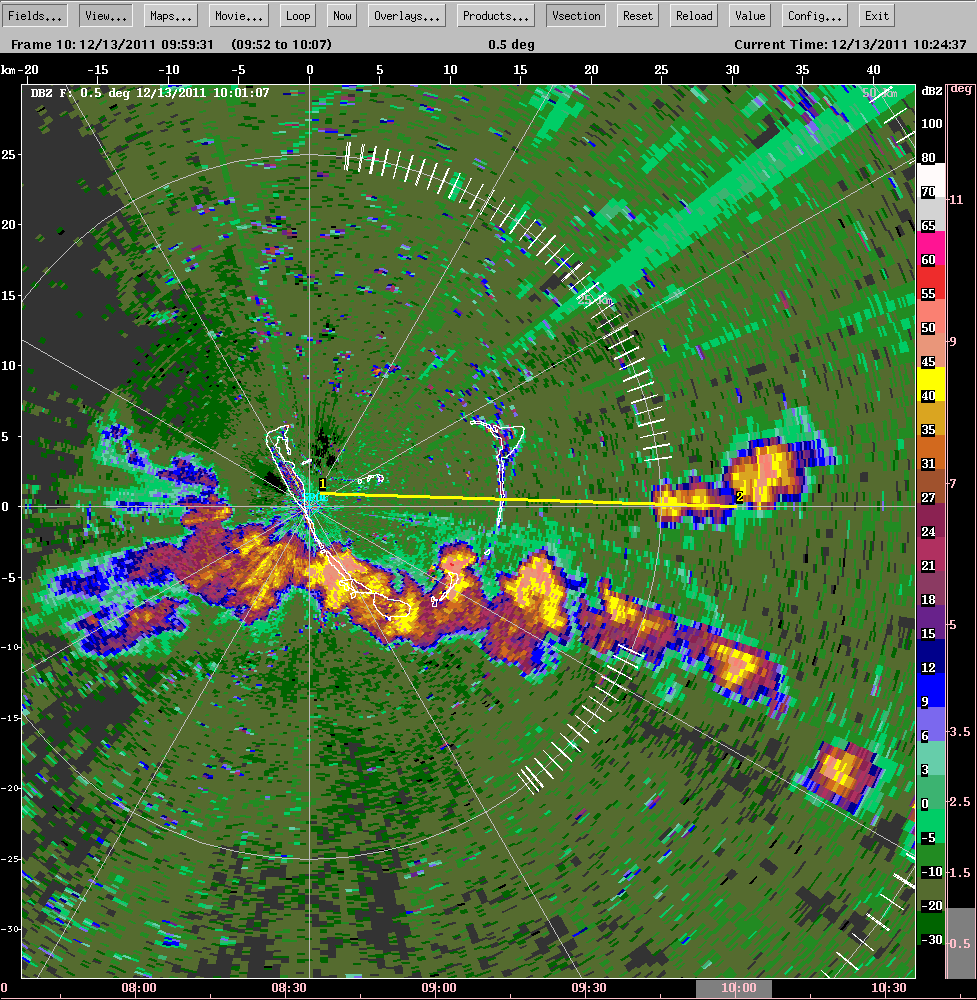This screenshot has height=1000, width=977.
Task: Toggle the radar animation Loop
Action: tap(297, 15)
